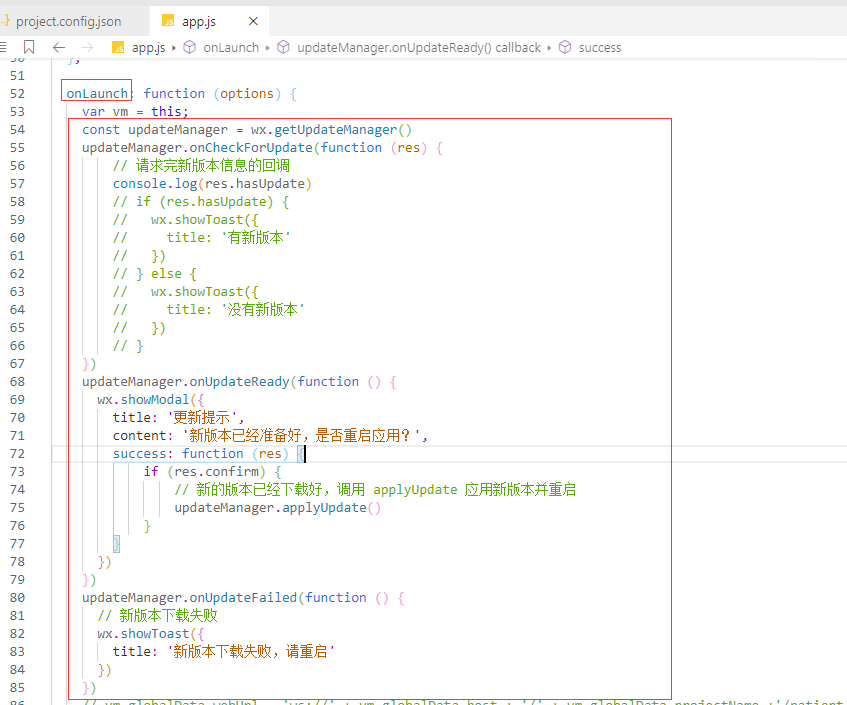Click 'onUpdateReady' method name

coord(239,382)
